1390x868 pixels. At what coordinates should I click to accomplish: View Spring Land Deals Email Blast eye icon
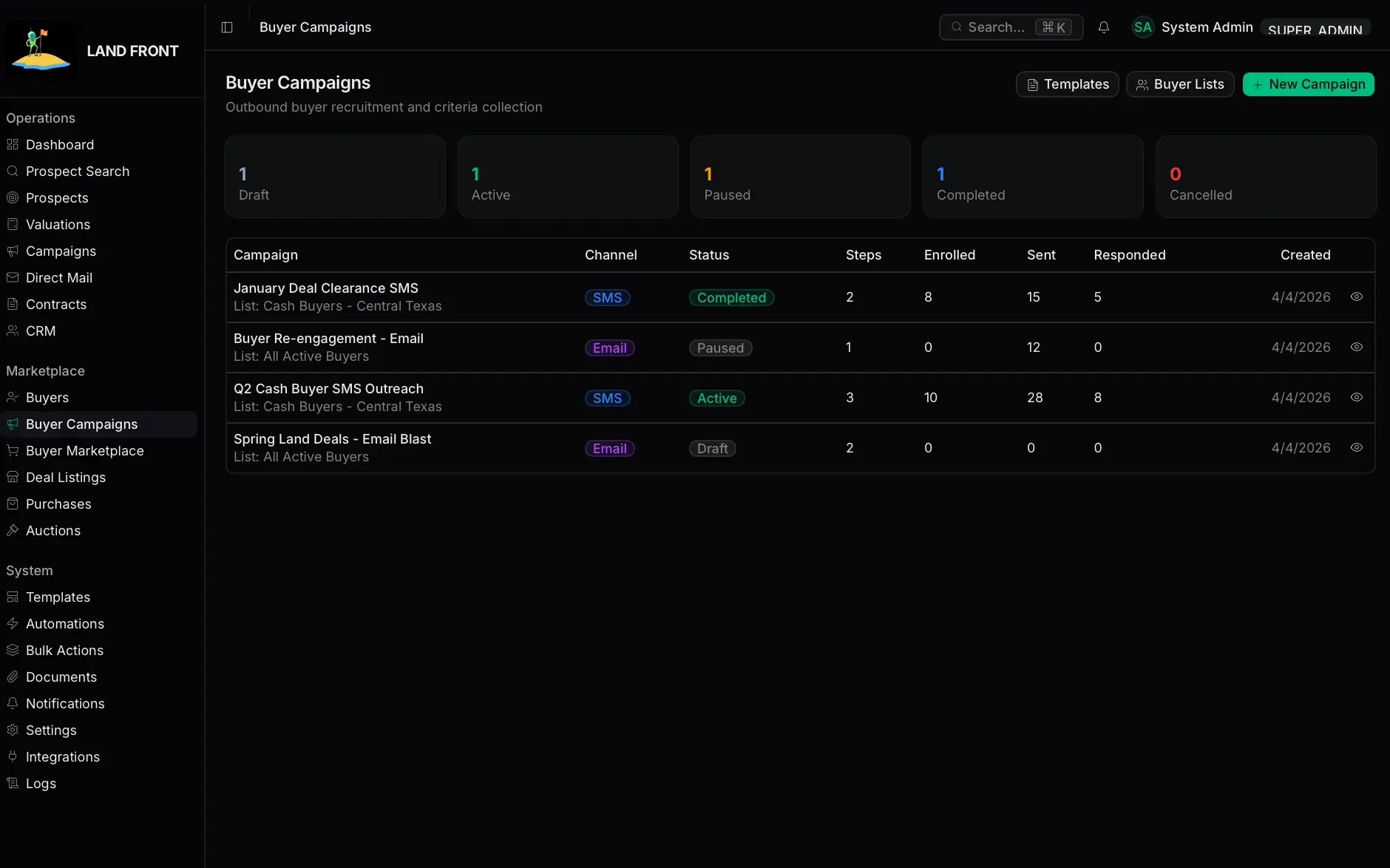pyautogui.click(x=1356, y=448)
